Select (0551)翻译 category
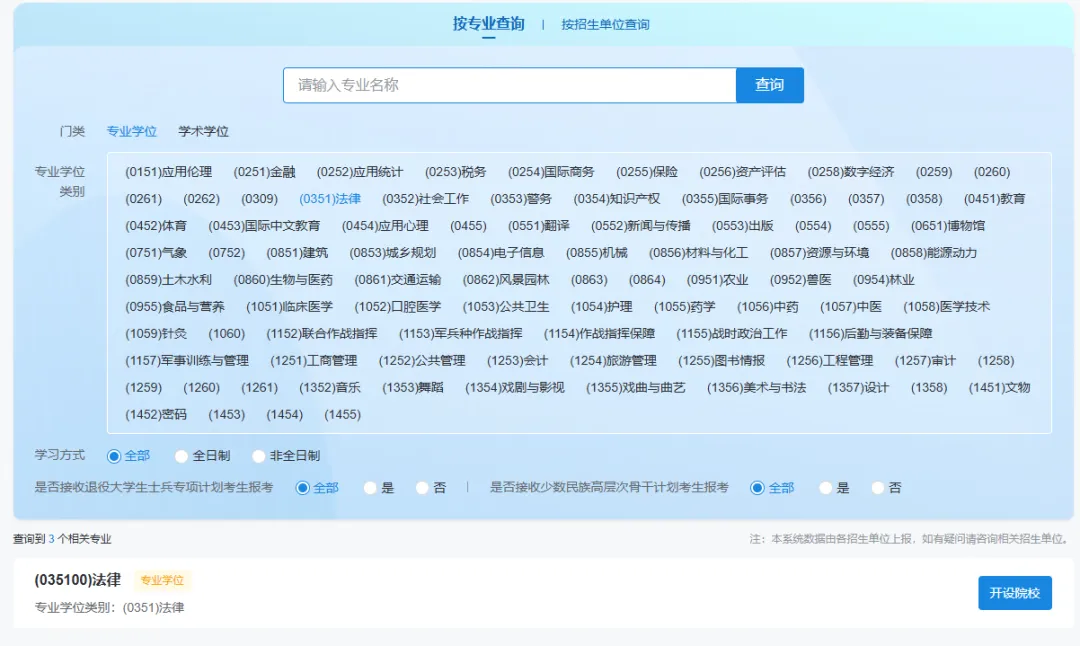This screenshot has width=1080, height=646. (539, 226)
